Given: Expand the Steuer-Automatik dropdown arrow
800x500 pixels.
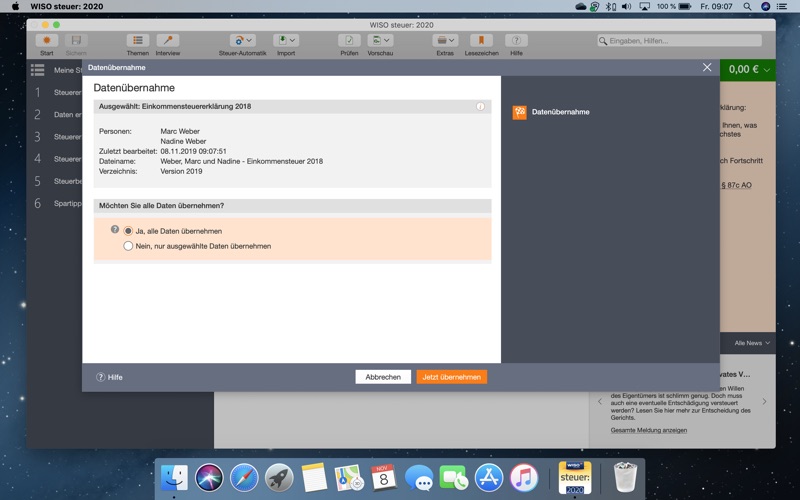Looking at the screenshot, I should click(x=249, y=40).
